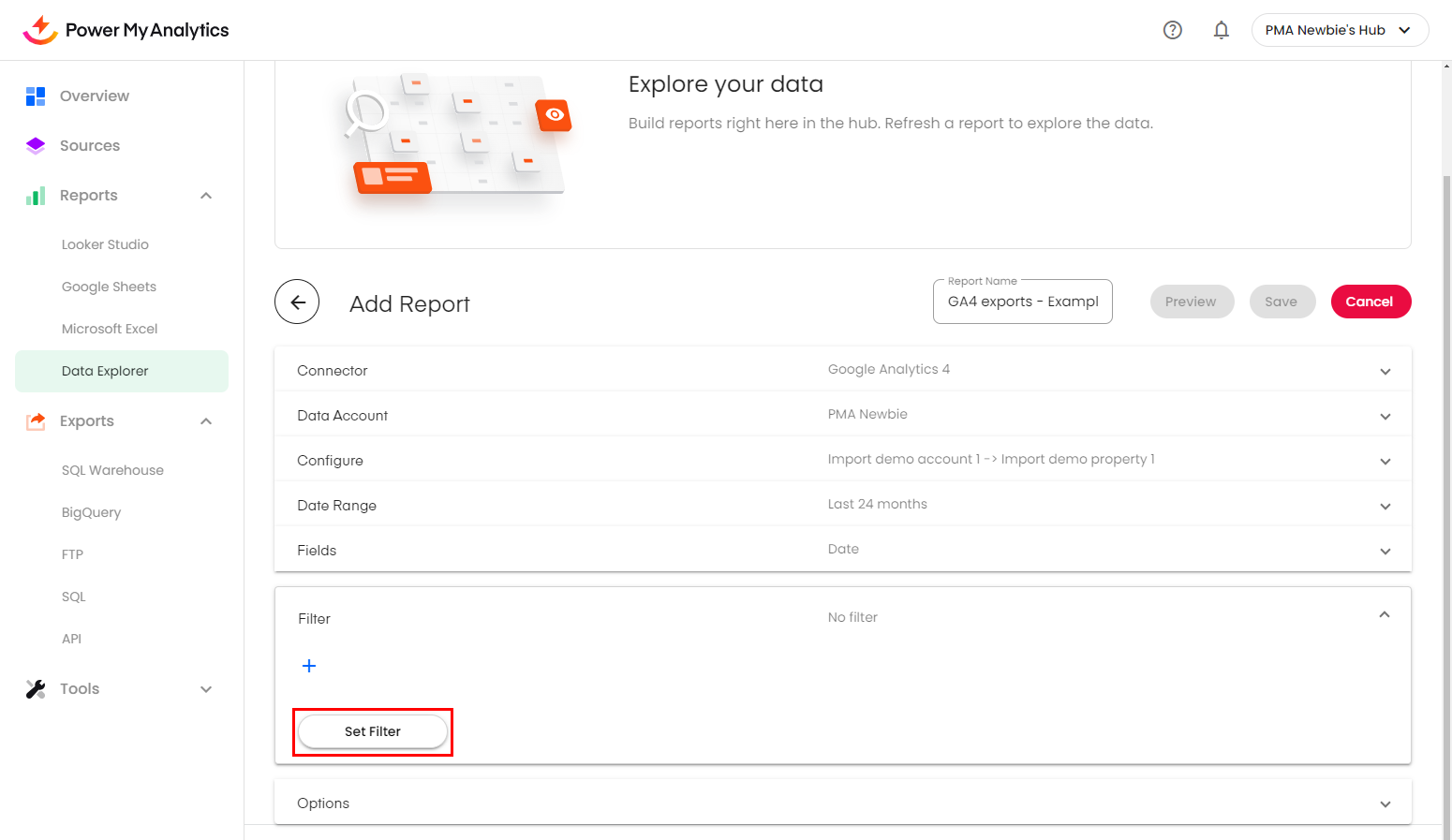The height and width of the screenshot is (840, 1452).
Task: Open the PMA Newbie's Hub dropdown
Action: click(x=1339, y=30)
